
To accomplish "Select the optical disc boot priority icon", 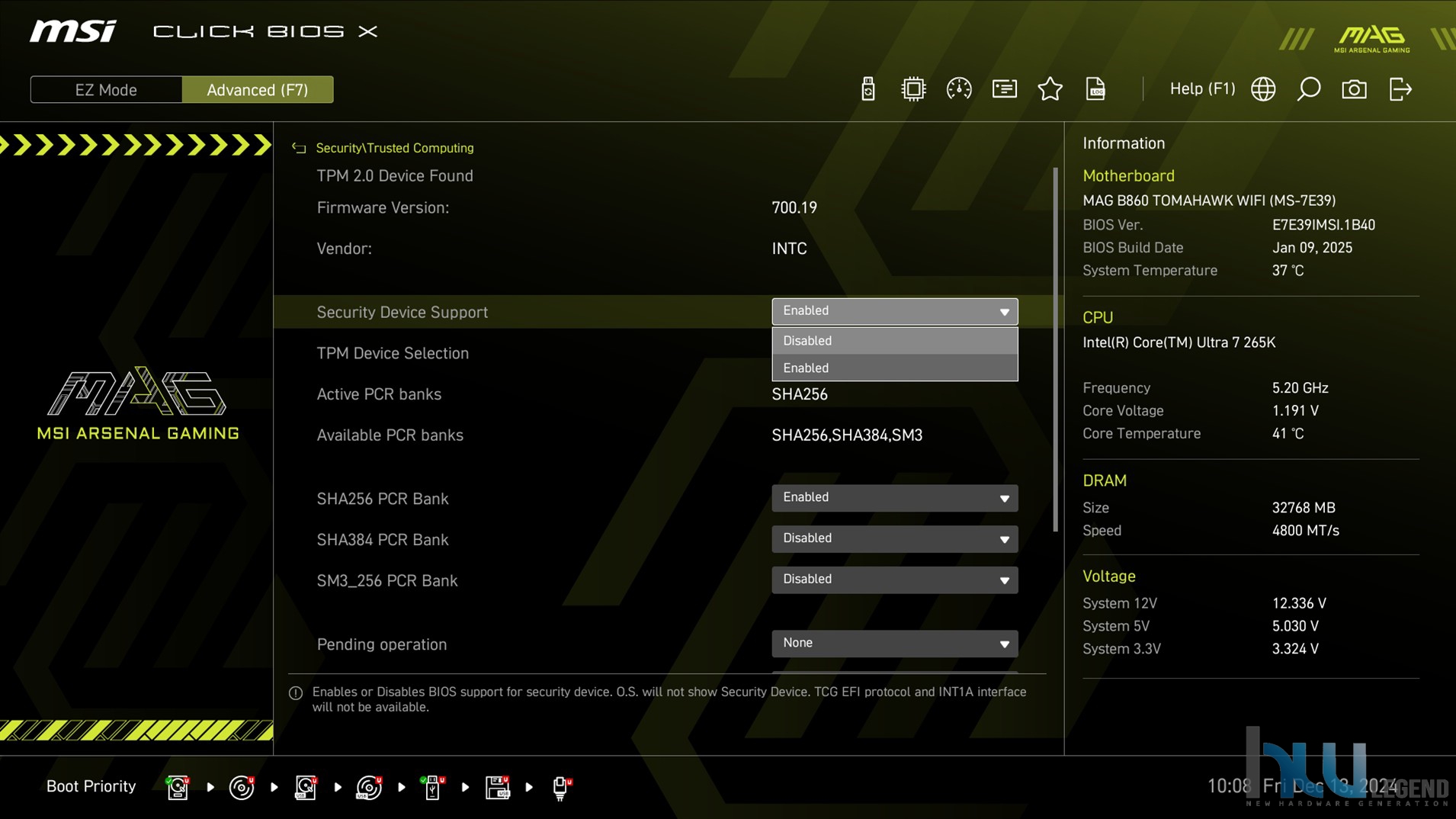I will (x=242, y=787).
